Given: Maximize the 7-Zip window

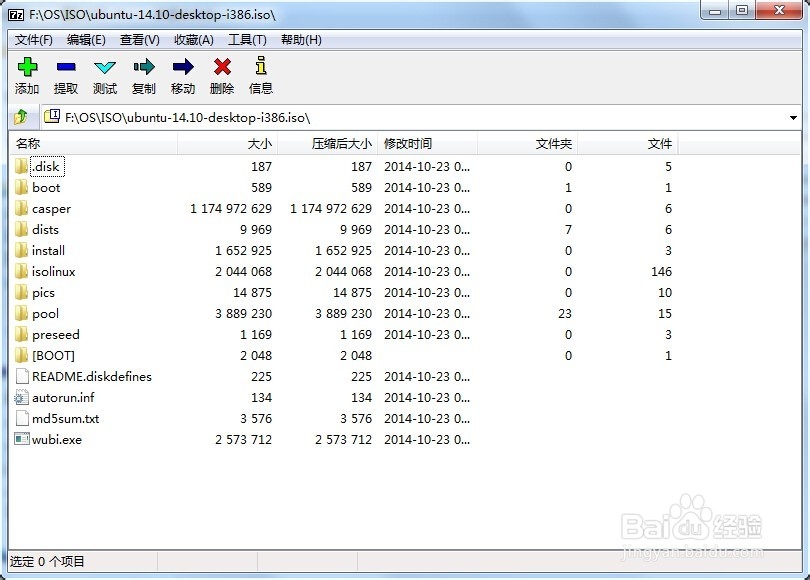Looking at the screenshot, I should click(x=742, y=10).
